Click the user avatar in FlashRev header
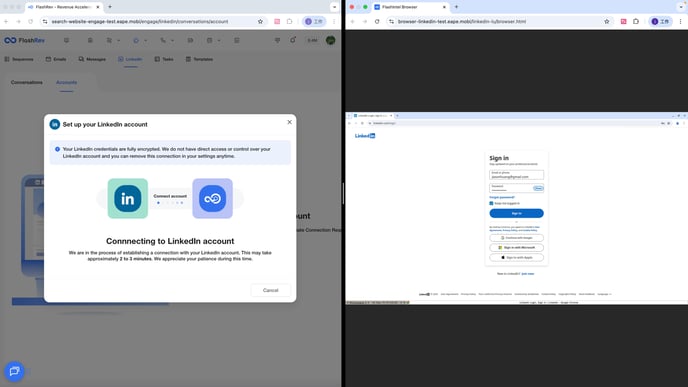 (x=330, y=40)
